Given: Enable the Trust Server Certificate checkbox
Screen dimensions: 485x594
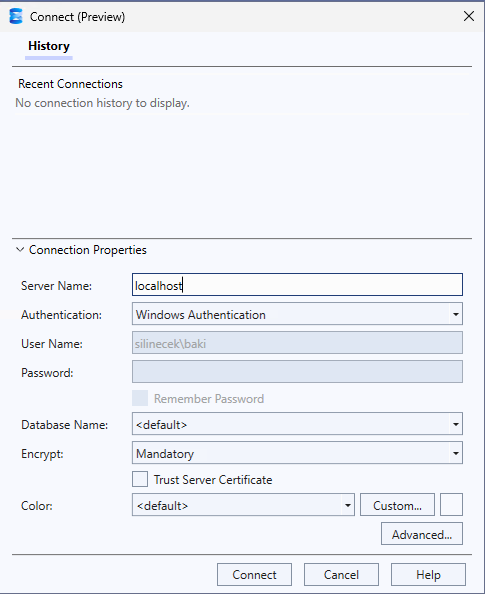Looking at the screenshot, I should pyautogui.click(x=140, y=479).
